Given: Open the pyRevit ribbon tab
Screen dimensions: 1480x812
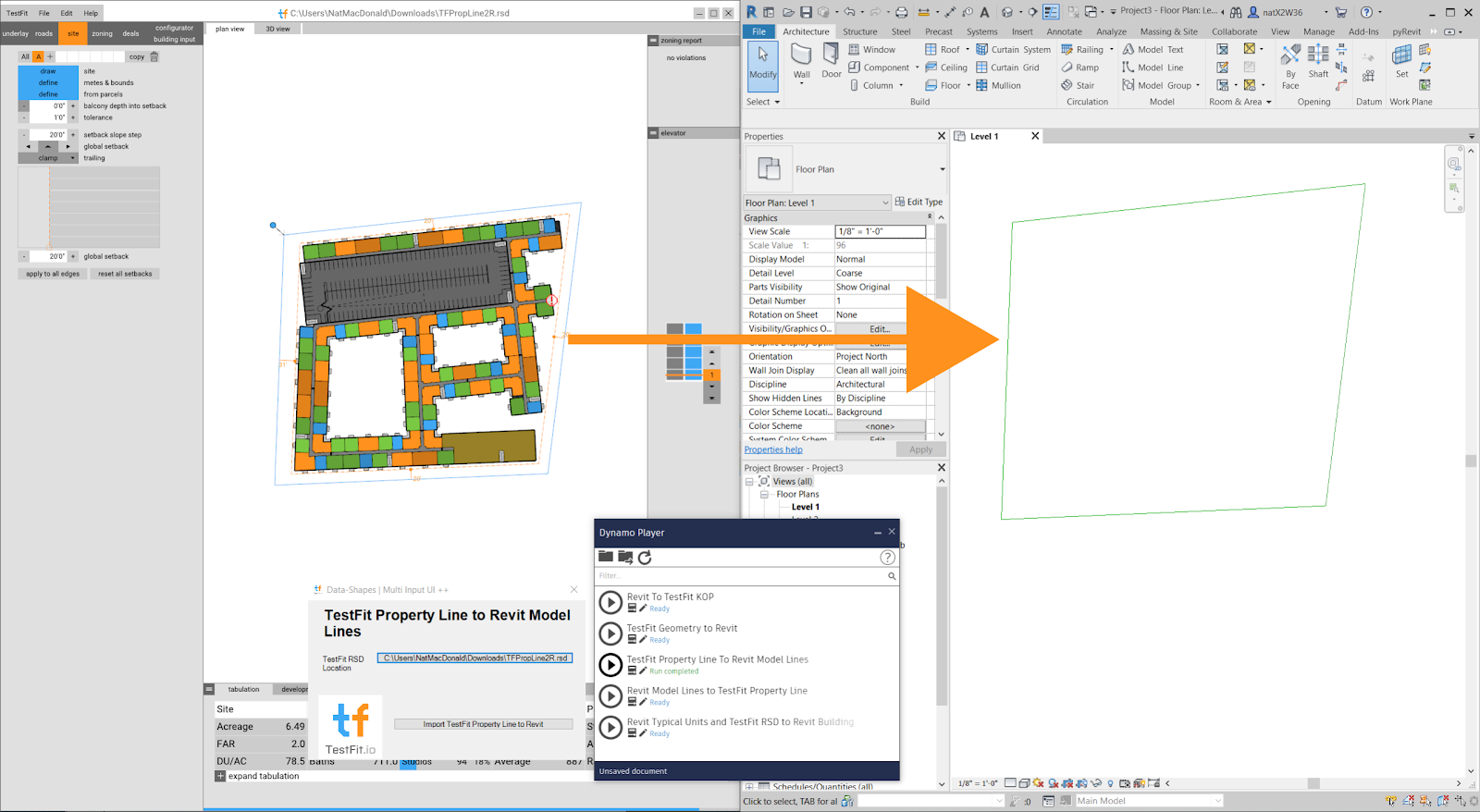Looking at the screenshot, I should pyautogui.click(x=1406, y=31).
